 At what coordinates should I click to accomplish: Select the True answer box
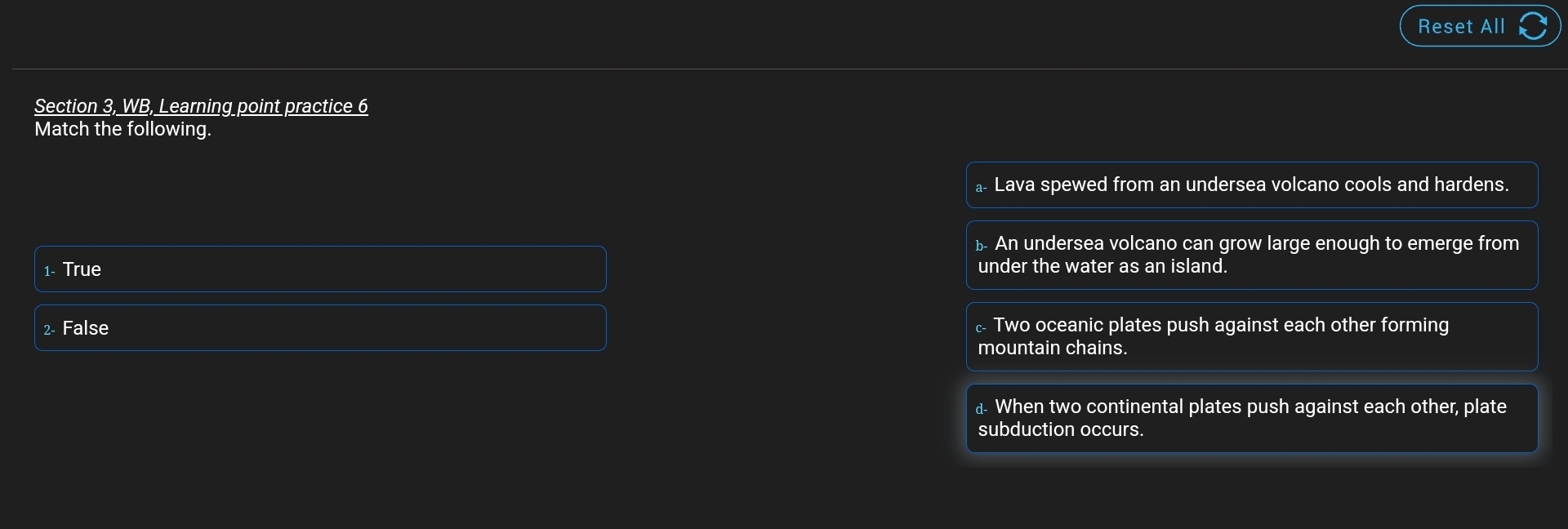pos(320,269)
